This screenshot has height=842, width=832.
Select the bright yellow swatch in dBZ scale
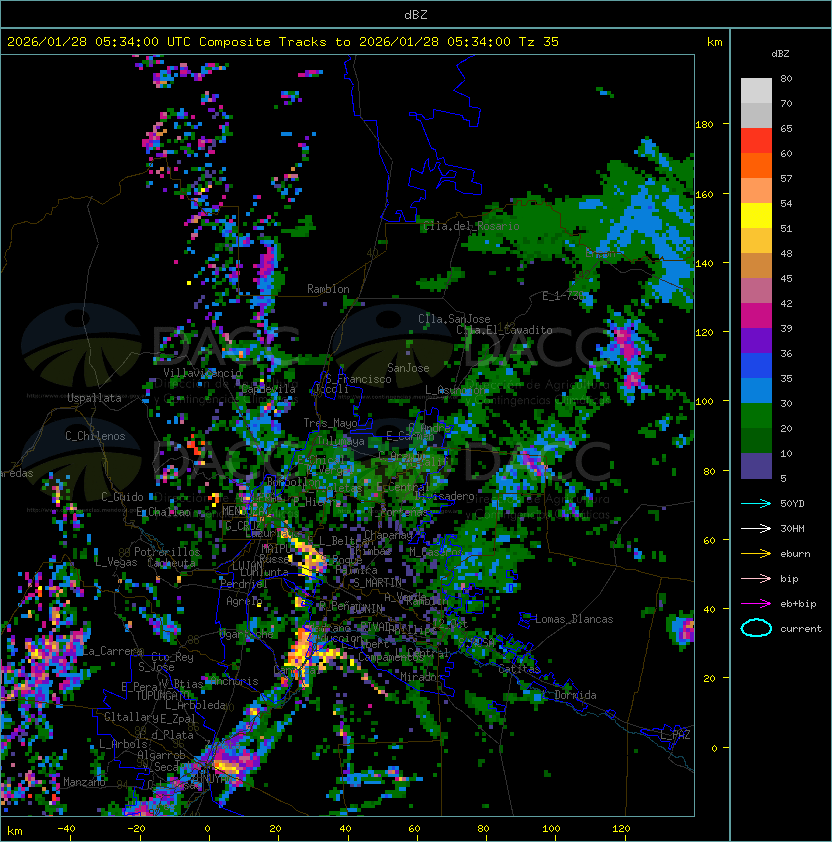(x=756, y=216)
